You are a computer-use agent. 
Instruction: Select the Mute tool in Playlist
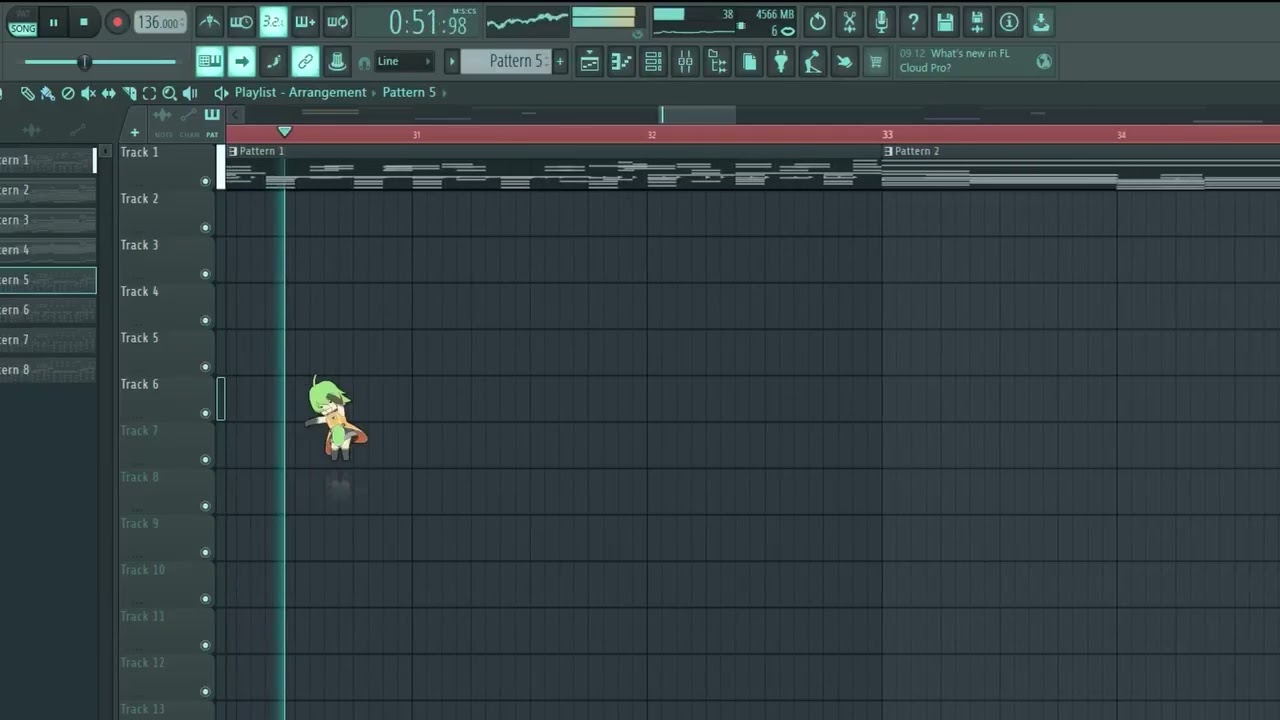(88, 93)
